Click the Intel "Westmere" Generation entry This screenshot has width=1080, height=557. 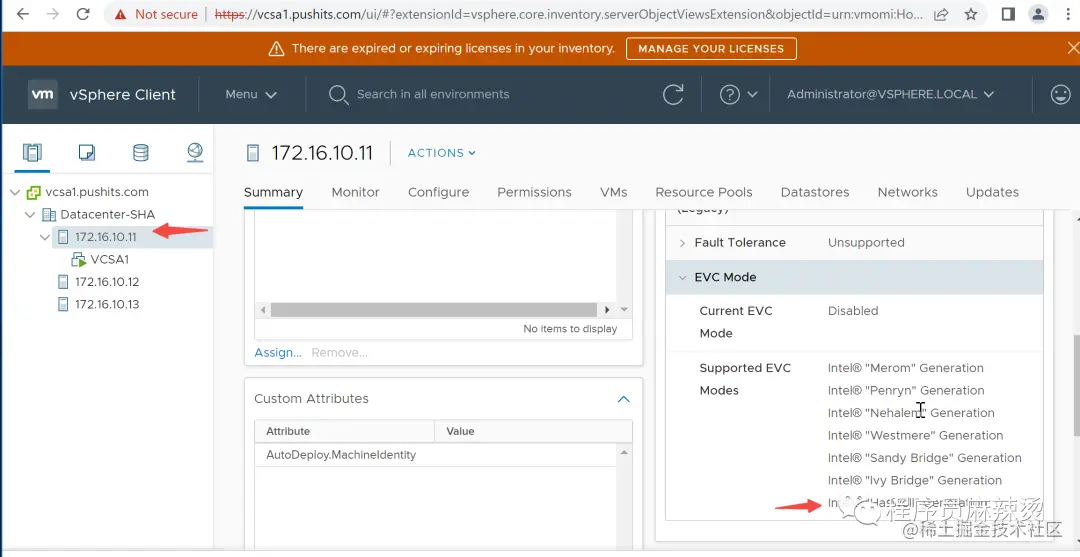[915, 435]
